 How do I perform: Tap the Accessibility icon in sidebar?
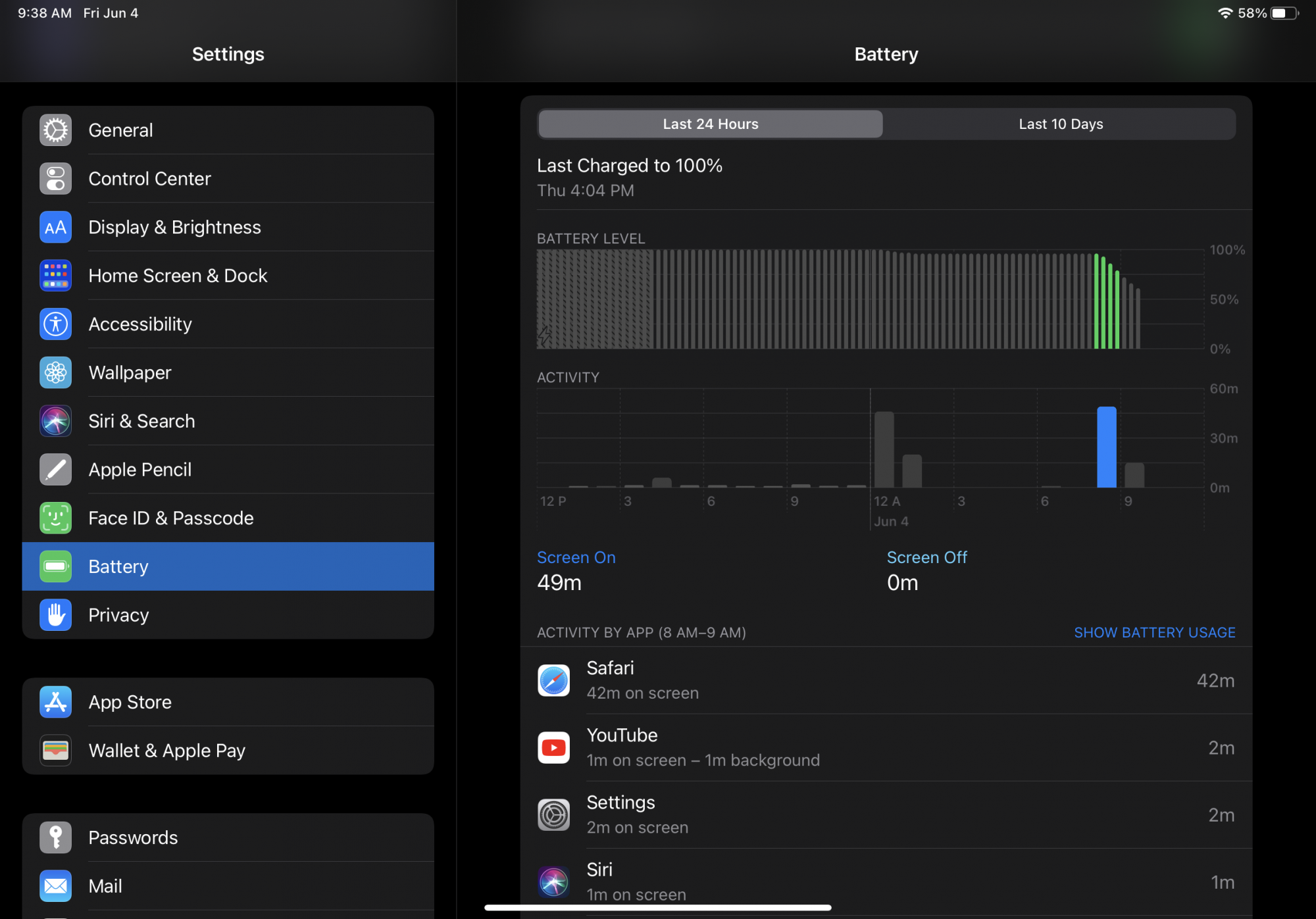pyautogui.click(x=55, y=324)
